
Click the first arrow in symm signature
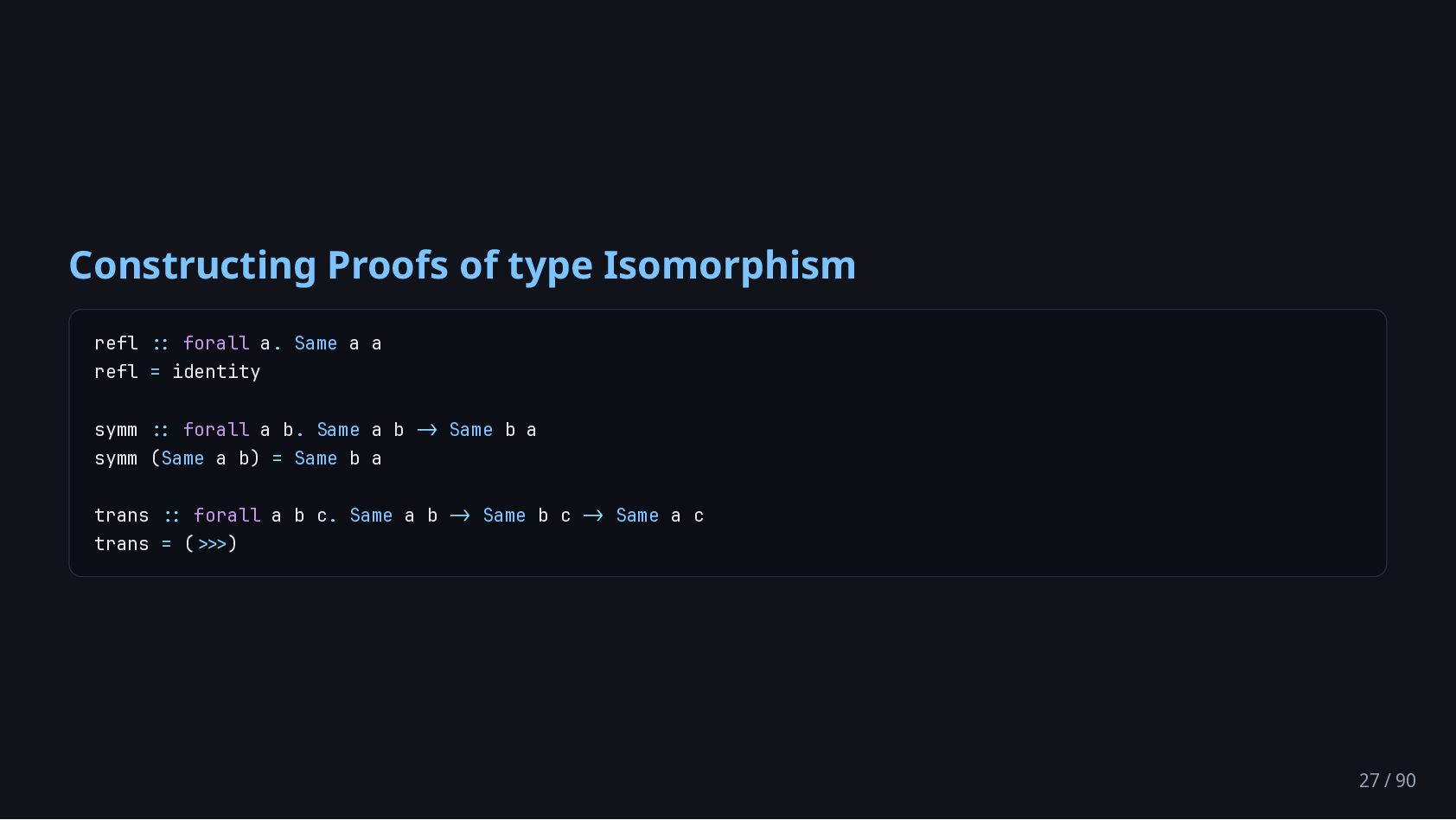[x=427, y=430]
